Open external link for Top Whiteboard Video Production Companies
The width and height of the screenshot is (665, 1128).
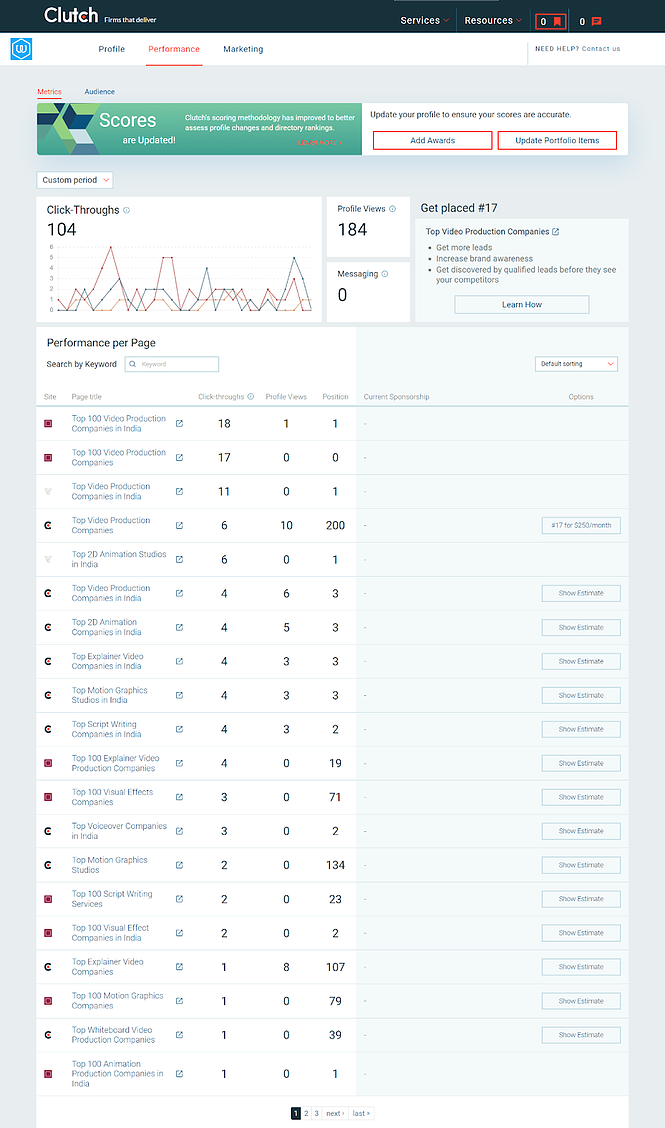[x=179, y=1034]
